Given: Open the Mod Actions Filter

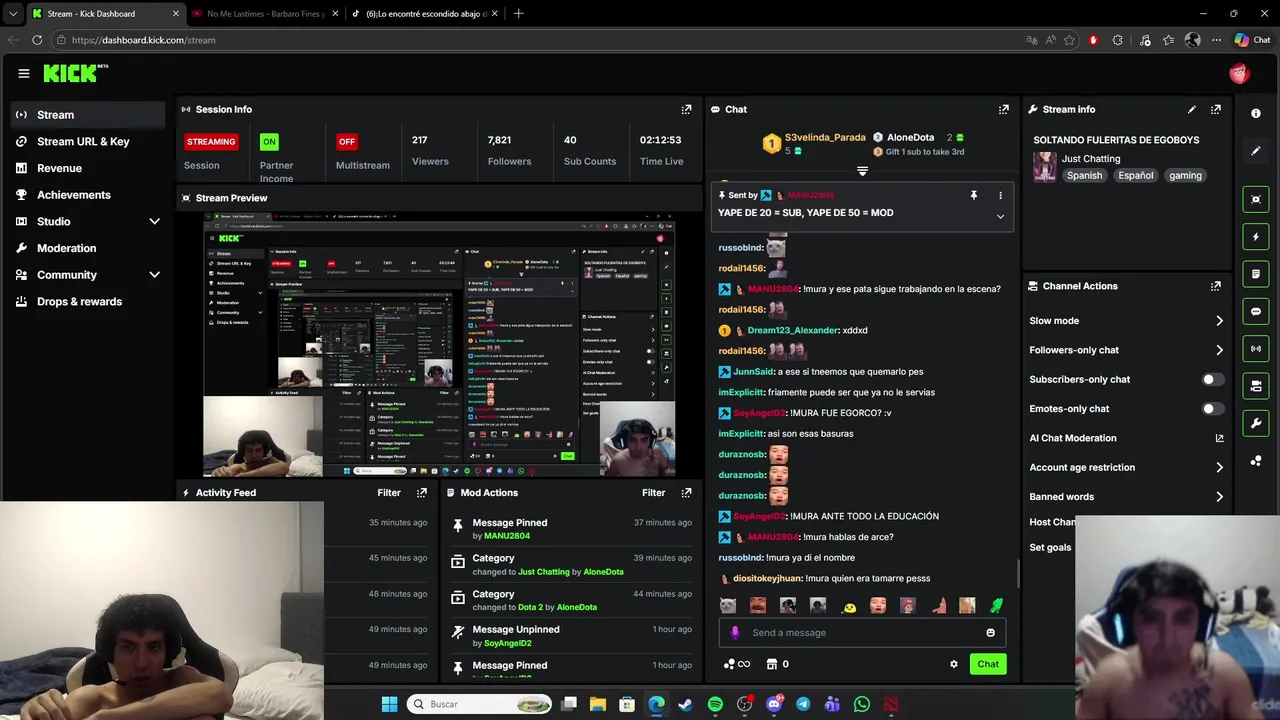Looking at the screenshot, I should pyautogui.click(x=653, y=493).
